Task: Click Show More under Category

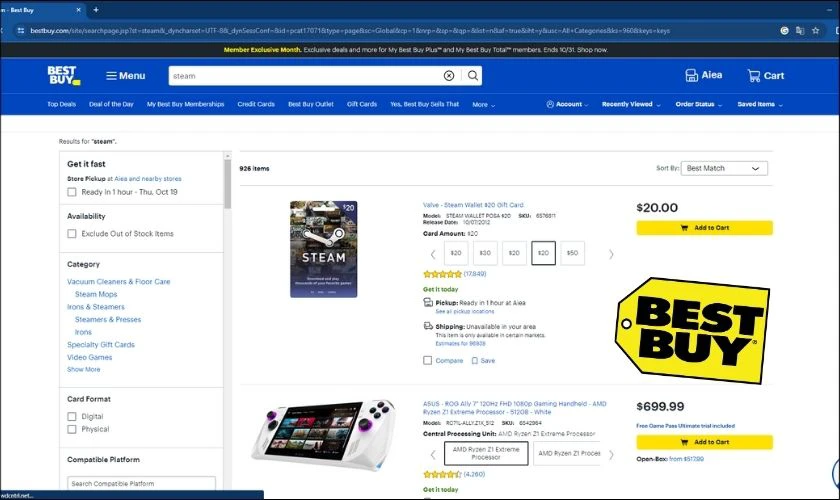Action: (84, 369)
